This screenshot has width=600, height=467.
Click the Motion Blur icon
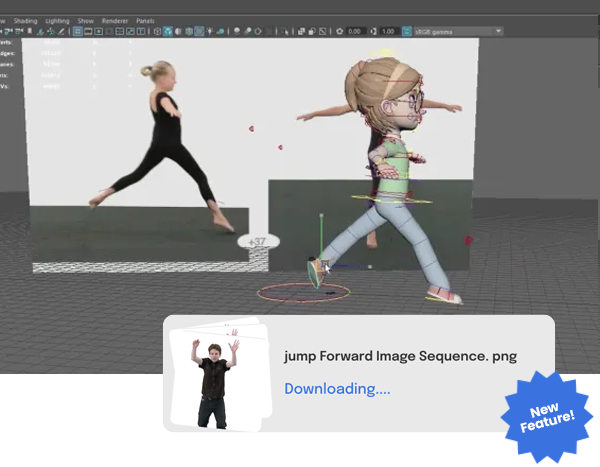pyautogui.click(x=248, y=31)
